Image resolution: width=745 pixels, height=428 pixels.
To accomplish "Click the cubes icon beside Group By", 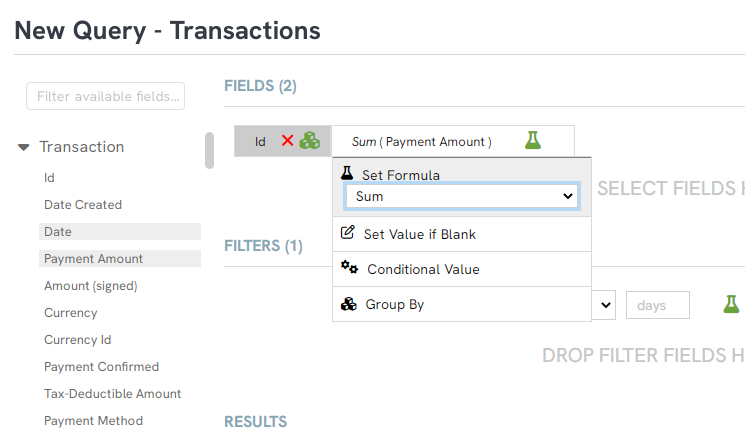I will [x=349, y=304].
